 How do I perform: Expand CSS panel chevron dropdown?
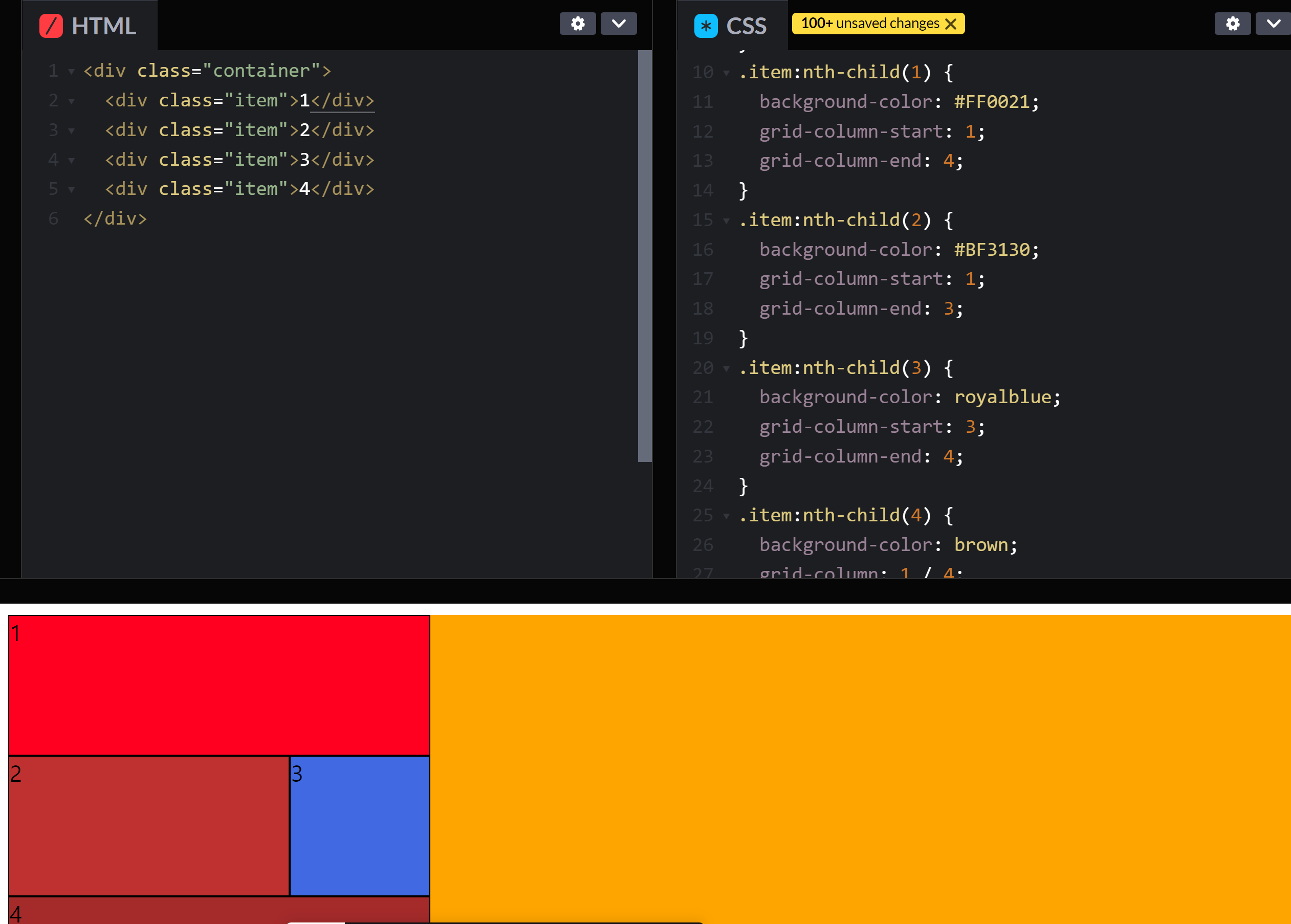coord(1274,24)
